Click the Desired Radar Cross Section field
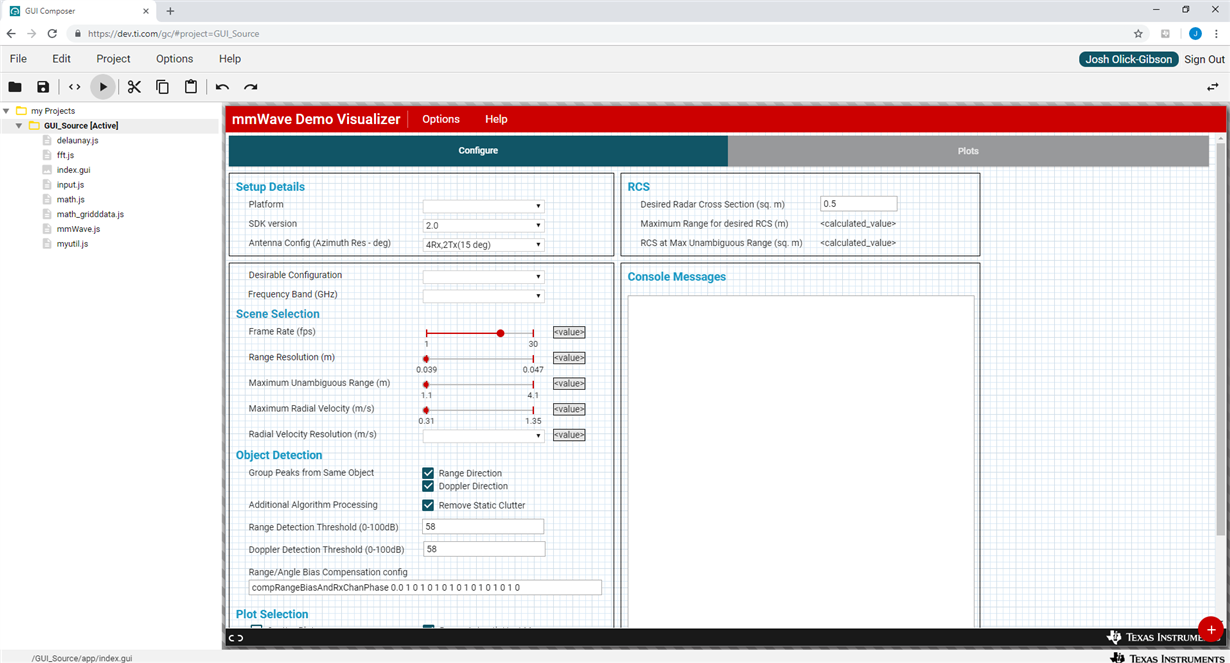Image resolution: width=1230 pixels, height=663 pixels. tap(858, 204)
